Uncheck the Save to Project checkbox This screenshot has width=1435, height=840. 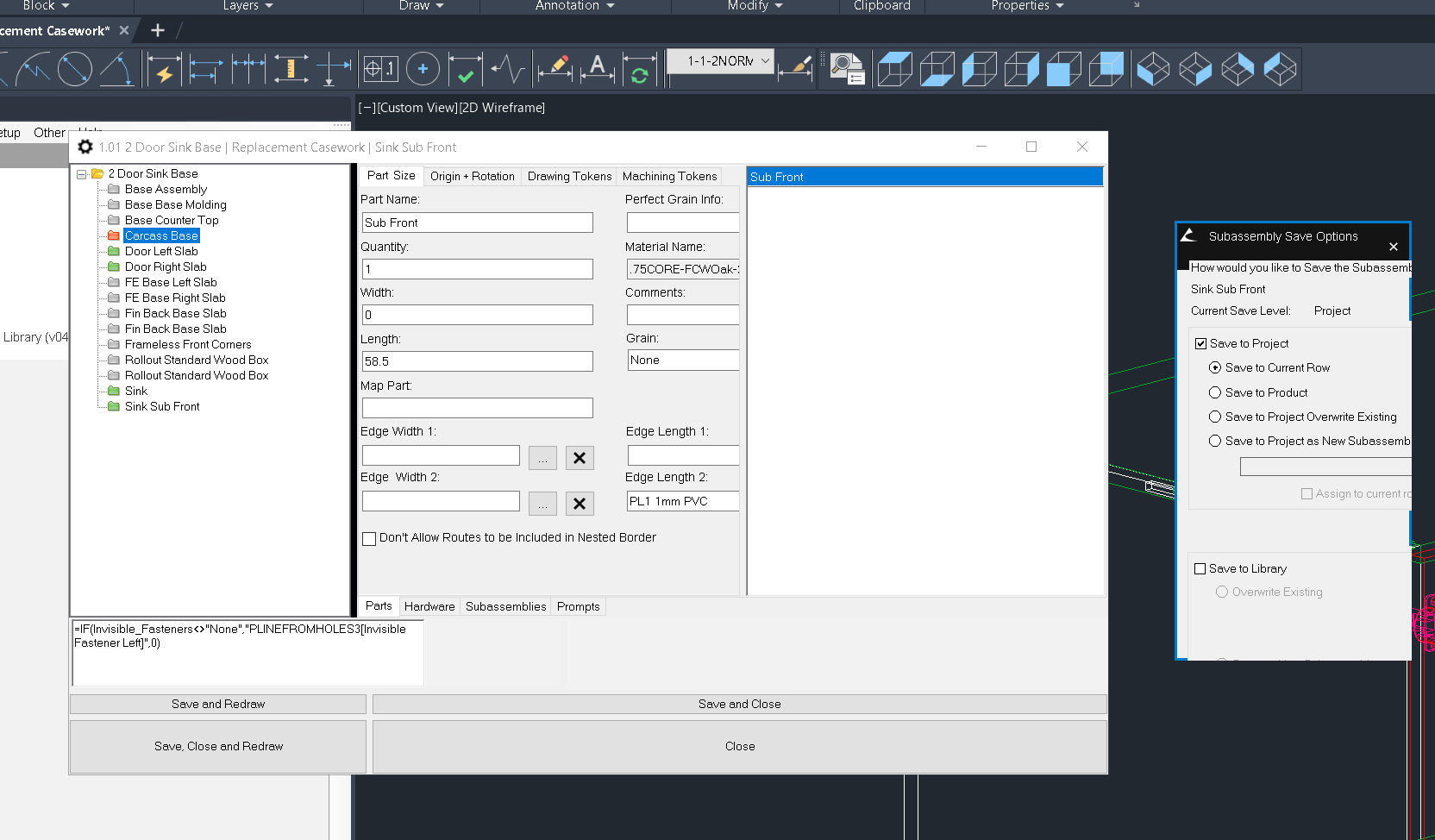point(1200,344)
